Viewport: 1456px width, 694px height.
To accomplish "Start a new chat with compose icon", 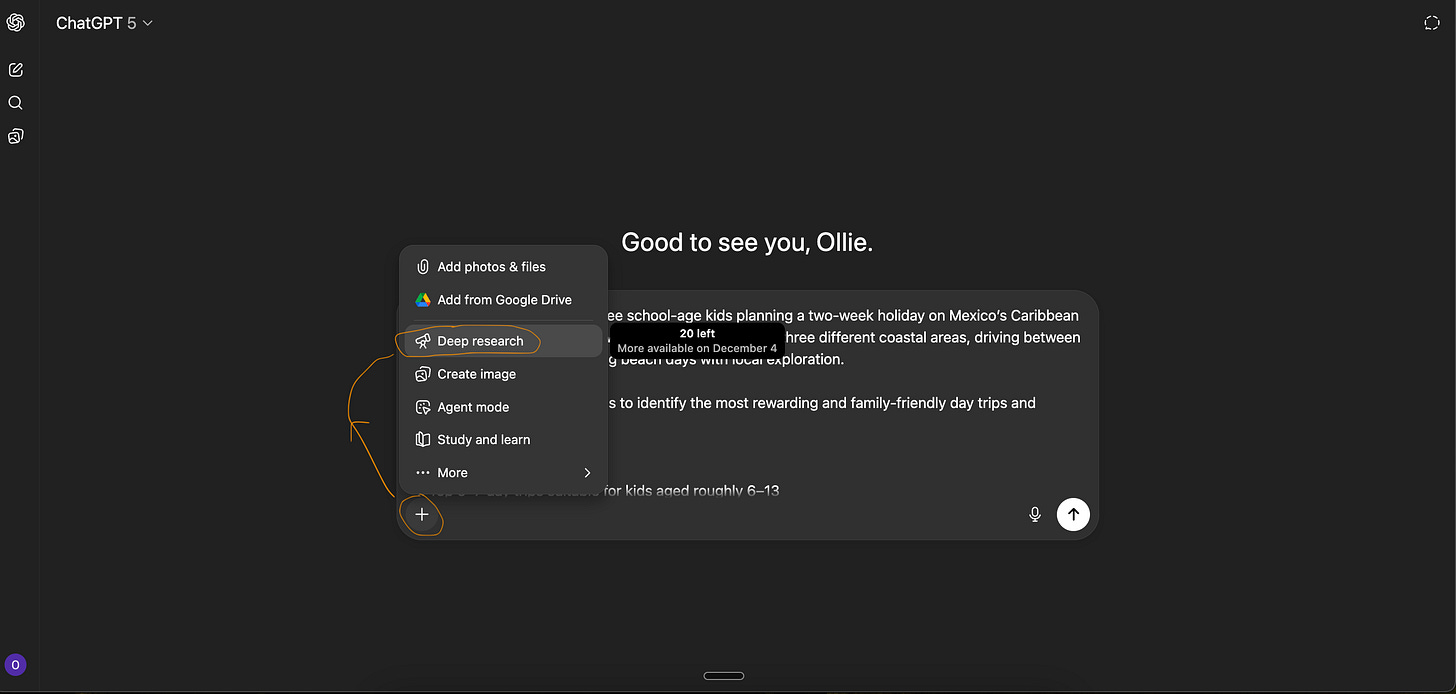I will [15, 70].
